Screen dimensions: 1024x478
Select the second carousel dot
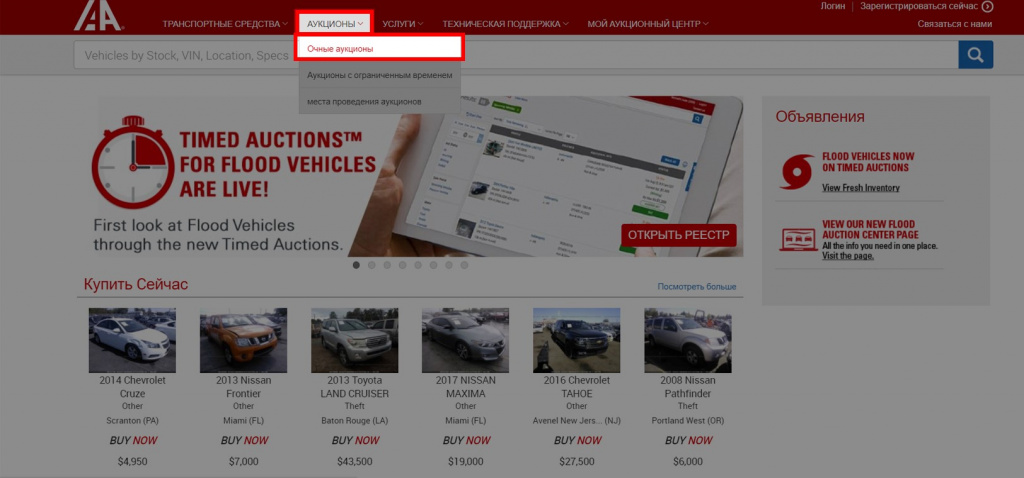tap(372, 265)
